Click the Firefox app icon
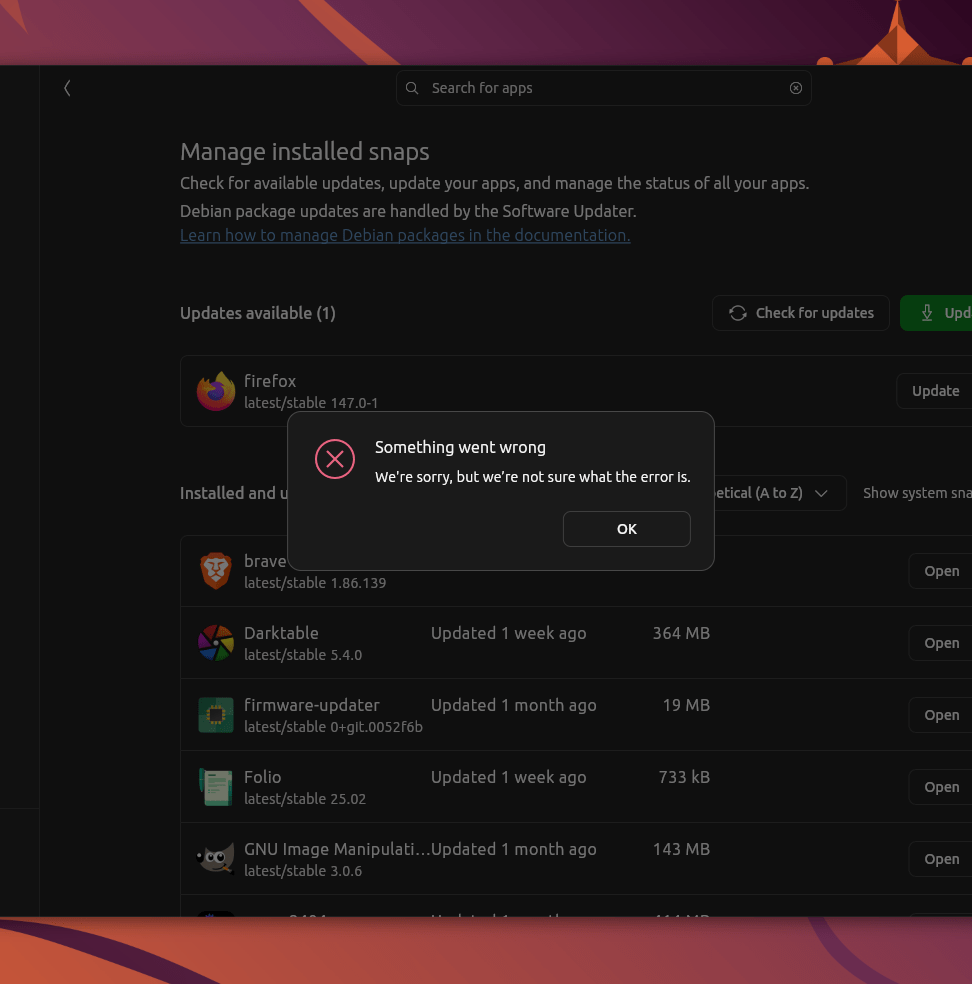 215,391
